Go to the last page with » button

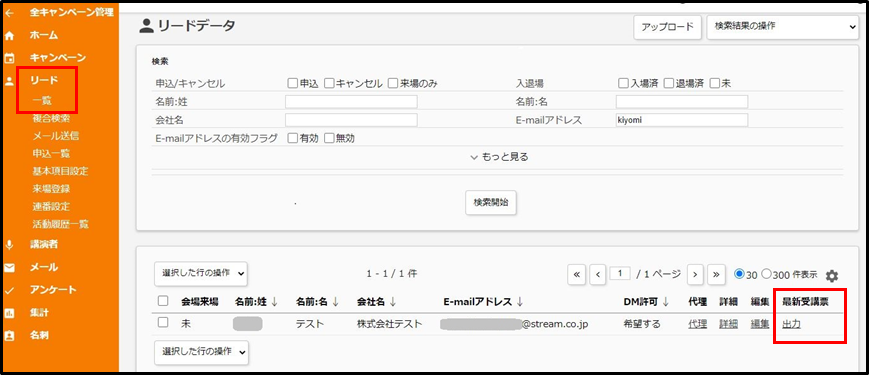click(716, 274)
